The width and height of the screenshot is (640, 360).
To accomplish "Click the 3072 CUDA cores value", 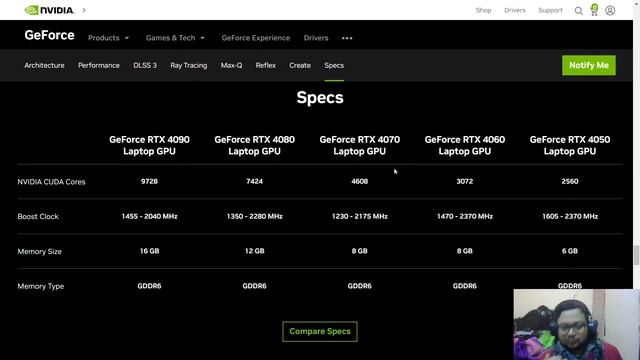I will tap(464, 181).
